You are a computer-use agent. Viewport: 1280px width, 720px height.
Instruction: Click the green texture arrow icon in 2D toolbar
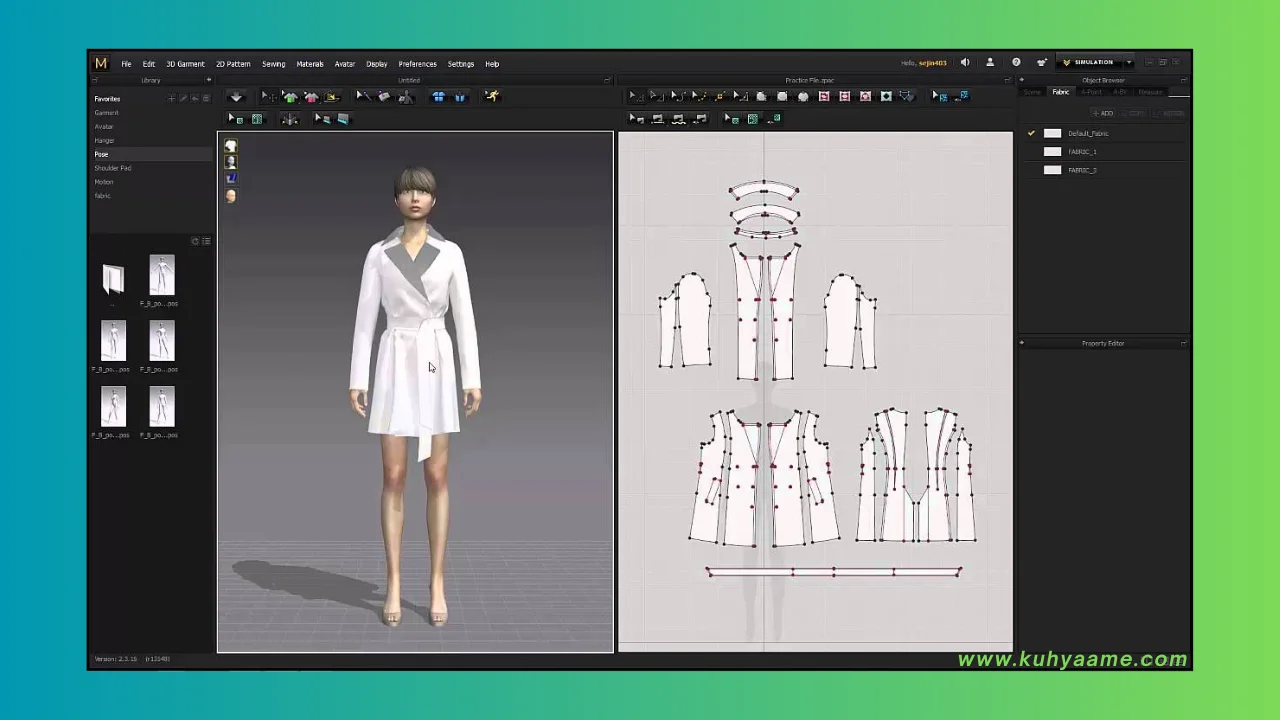click(x=731, y=118)
